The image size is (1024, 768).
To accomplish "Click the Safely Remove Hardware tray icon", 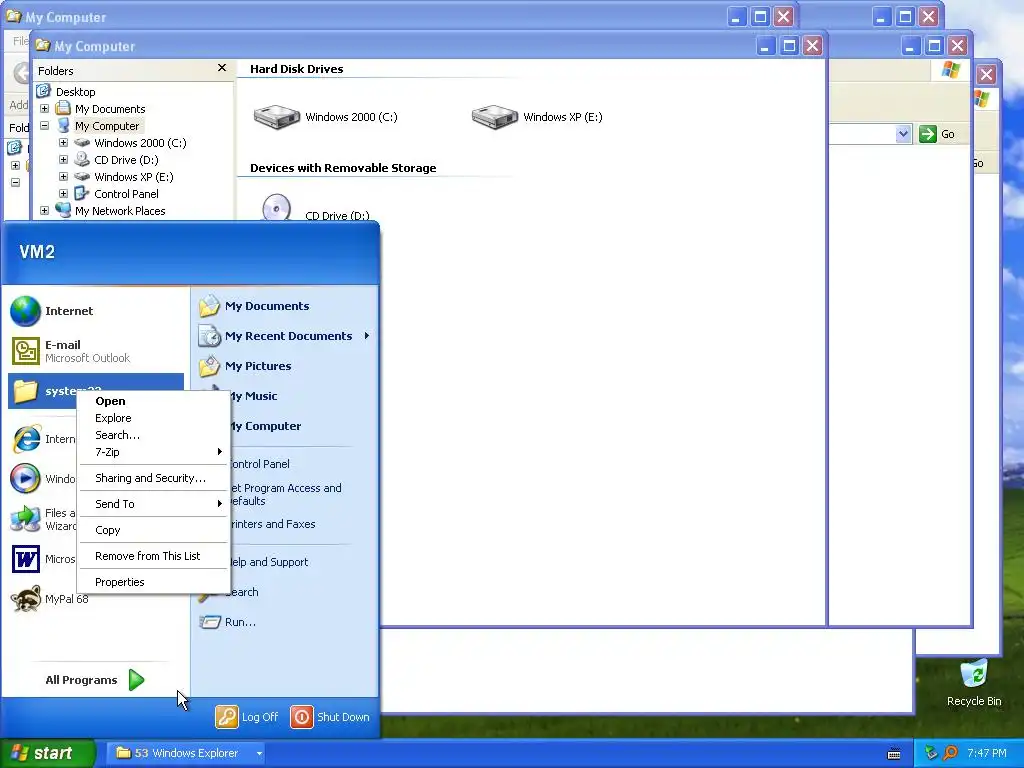I will pyautogui.click(x=931, y=753).
